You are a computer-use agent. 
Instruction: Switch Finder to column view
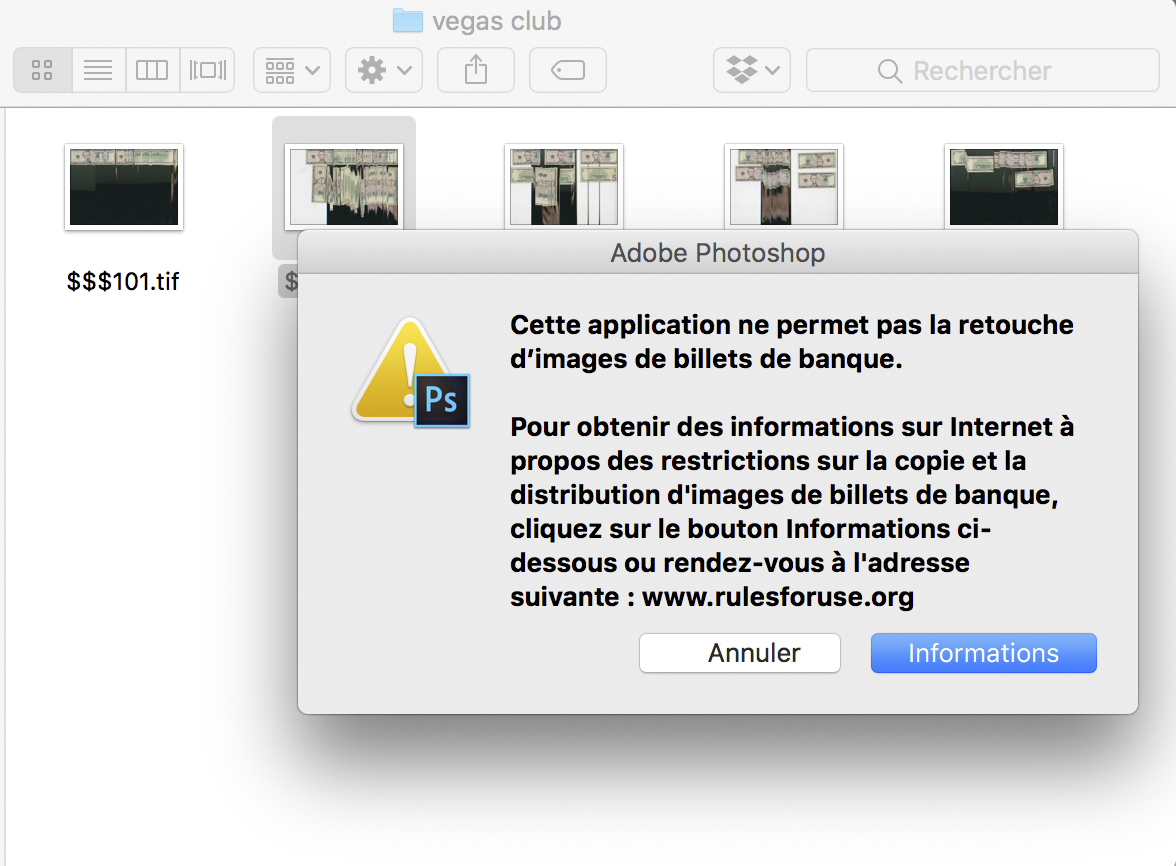point(152,70)
